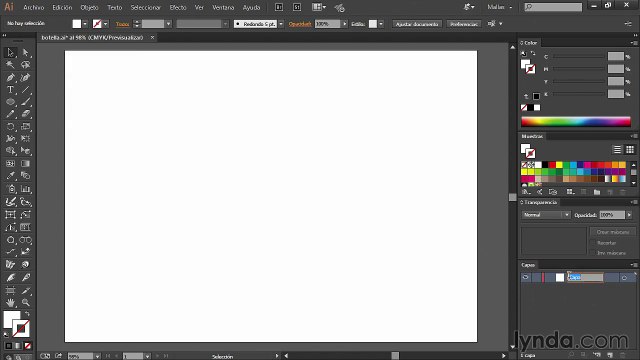The image size is (640, 360).
Task: Open the Ventana menu
Action: pos(223,7)
